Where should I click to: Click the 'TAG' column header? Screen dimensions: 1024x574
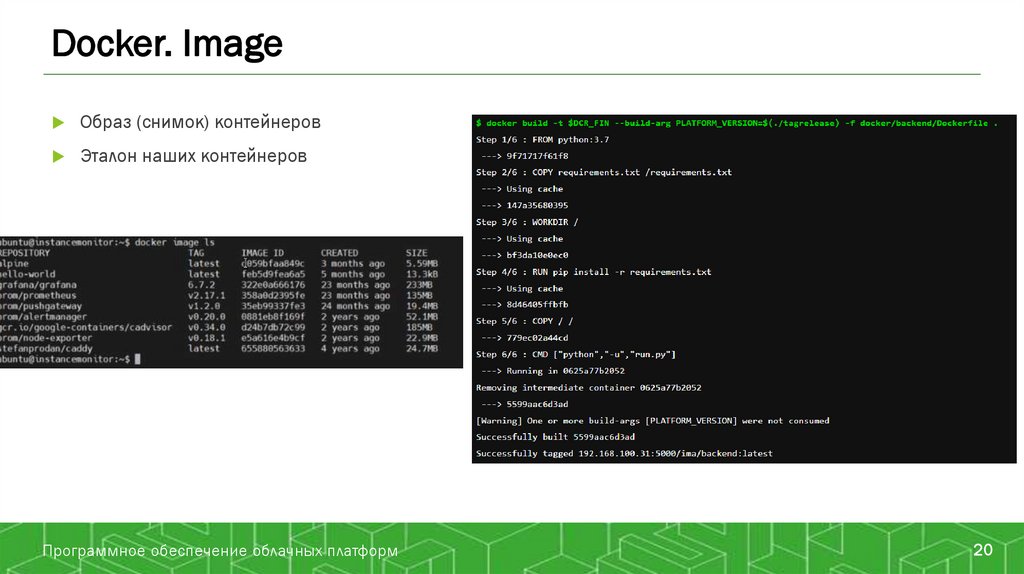pos(196,253)
